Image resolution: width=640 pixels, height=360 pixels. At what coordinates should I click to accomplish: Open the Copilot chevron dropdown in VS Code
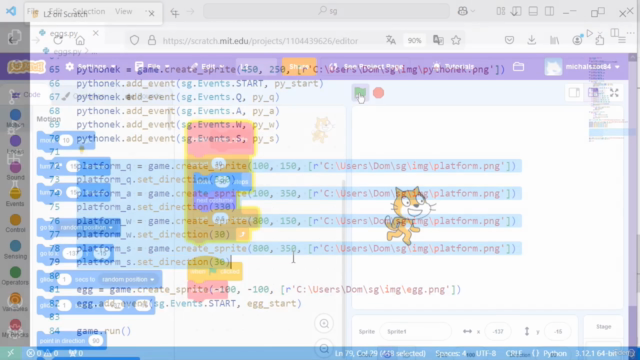pyautogui.click(x=473, y=11)
